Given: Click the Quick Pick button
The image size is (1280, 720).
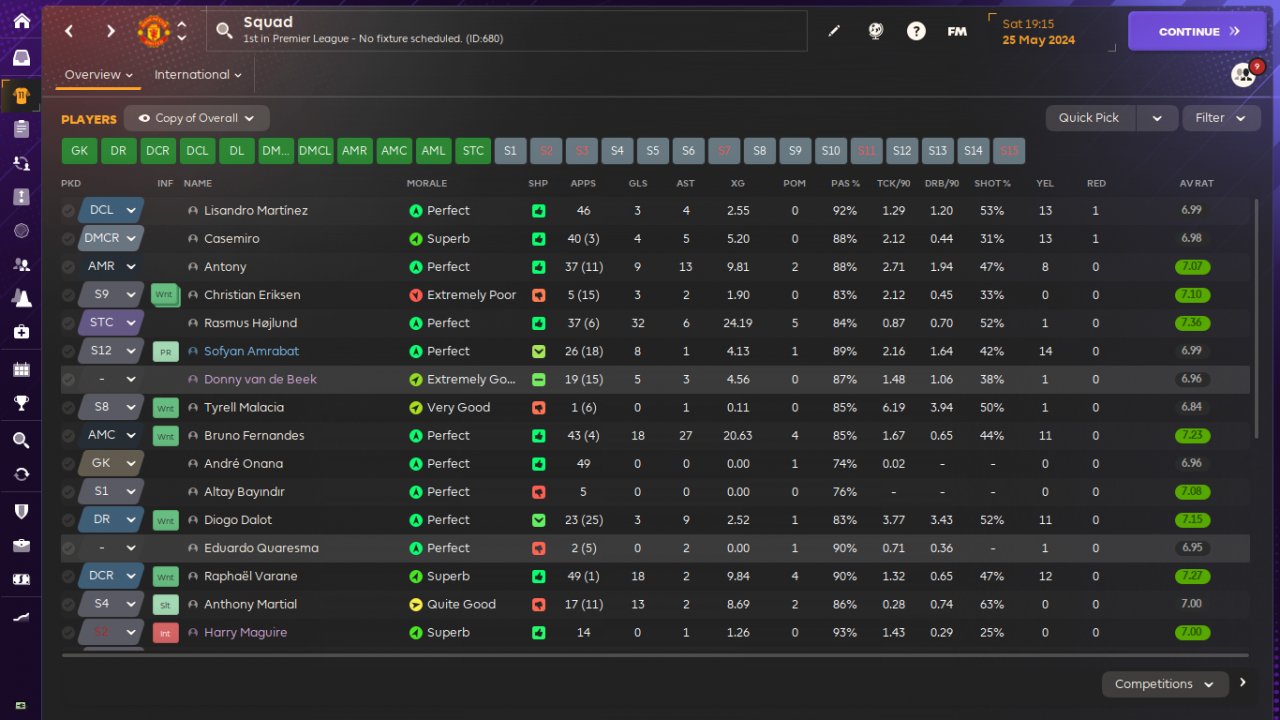Looking at the screenshot, I should [1089, 118].
